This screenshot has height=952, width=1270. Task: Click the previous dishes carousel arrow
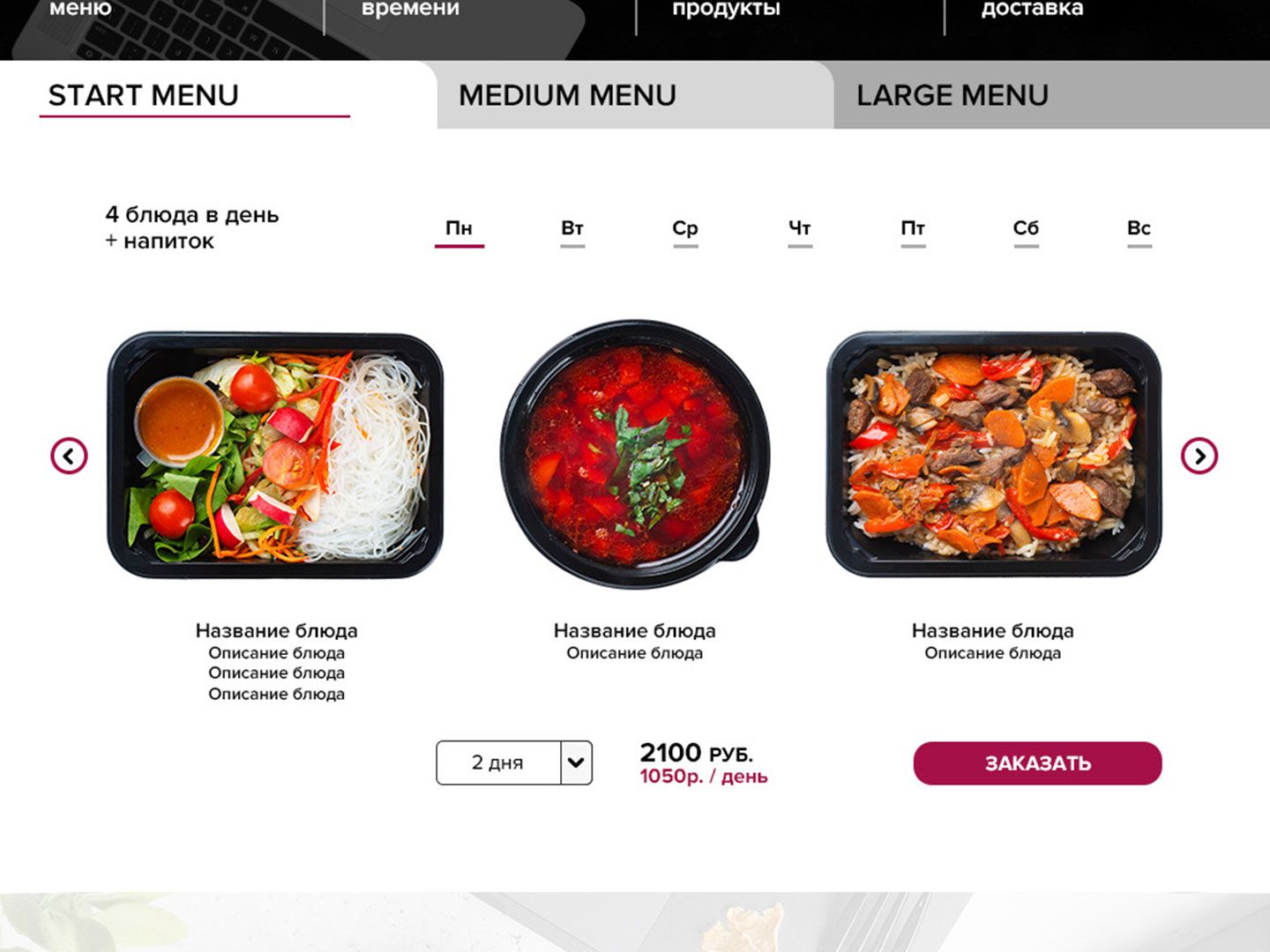(69, 456)
